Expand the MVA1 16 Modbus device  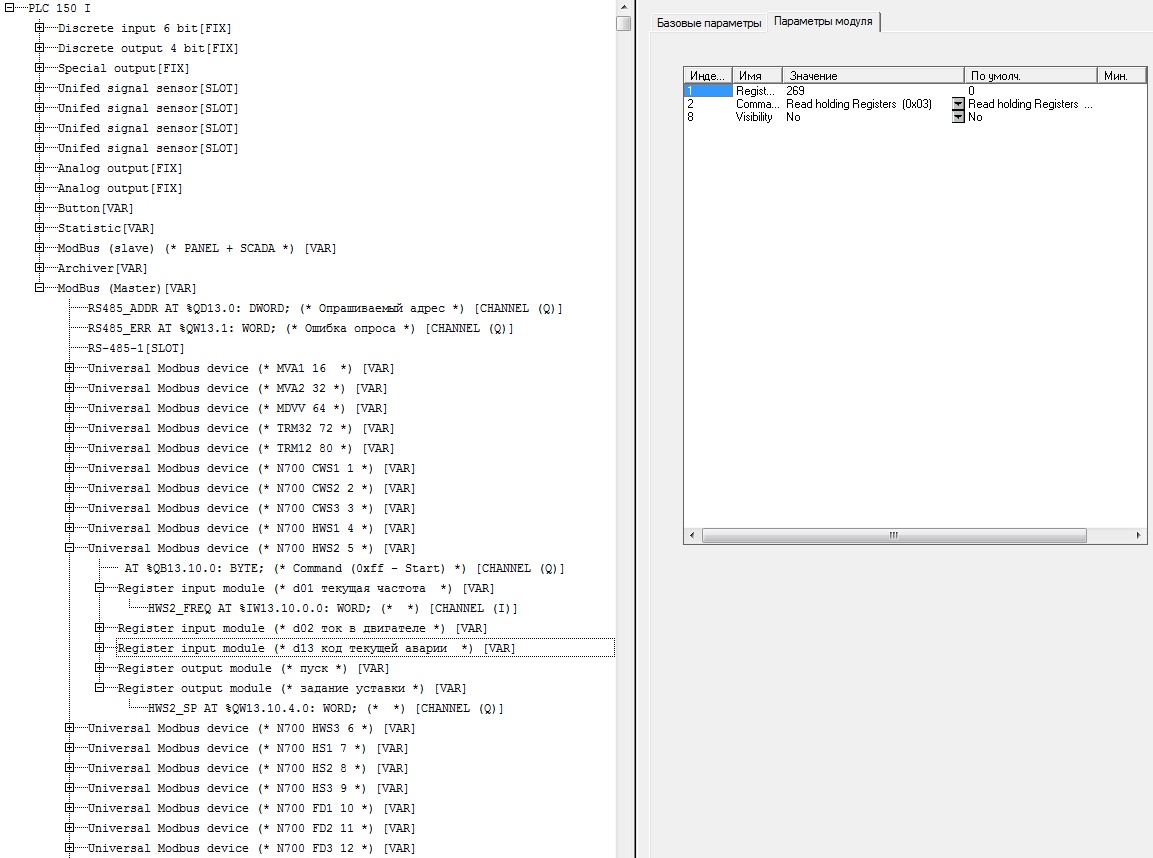[x=69, y=368]
